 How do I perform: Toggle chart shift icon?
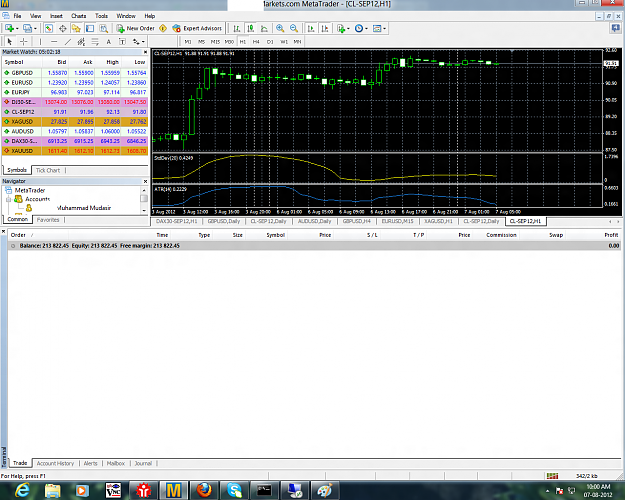[325, 28]
